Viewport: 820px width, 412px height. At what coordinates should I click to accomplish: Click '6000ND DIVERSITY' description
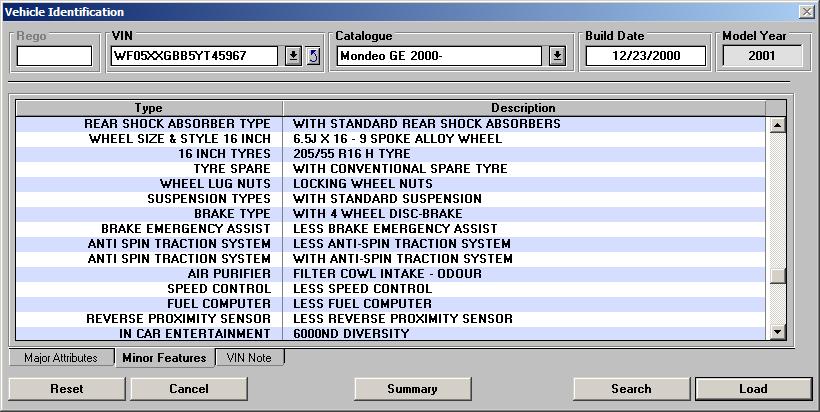click(351, 334)
